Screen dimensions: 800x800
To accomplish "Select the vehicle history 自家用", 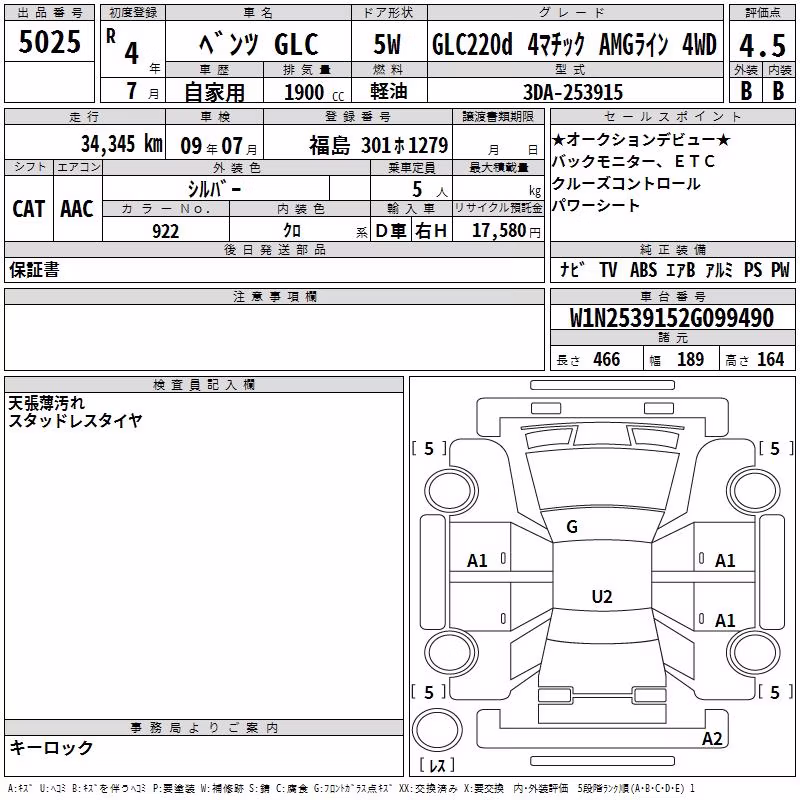I will (214, 92).
